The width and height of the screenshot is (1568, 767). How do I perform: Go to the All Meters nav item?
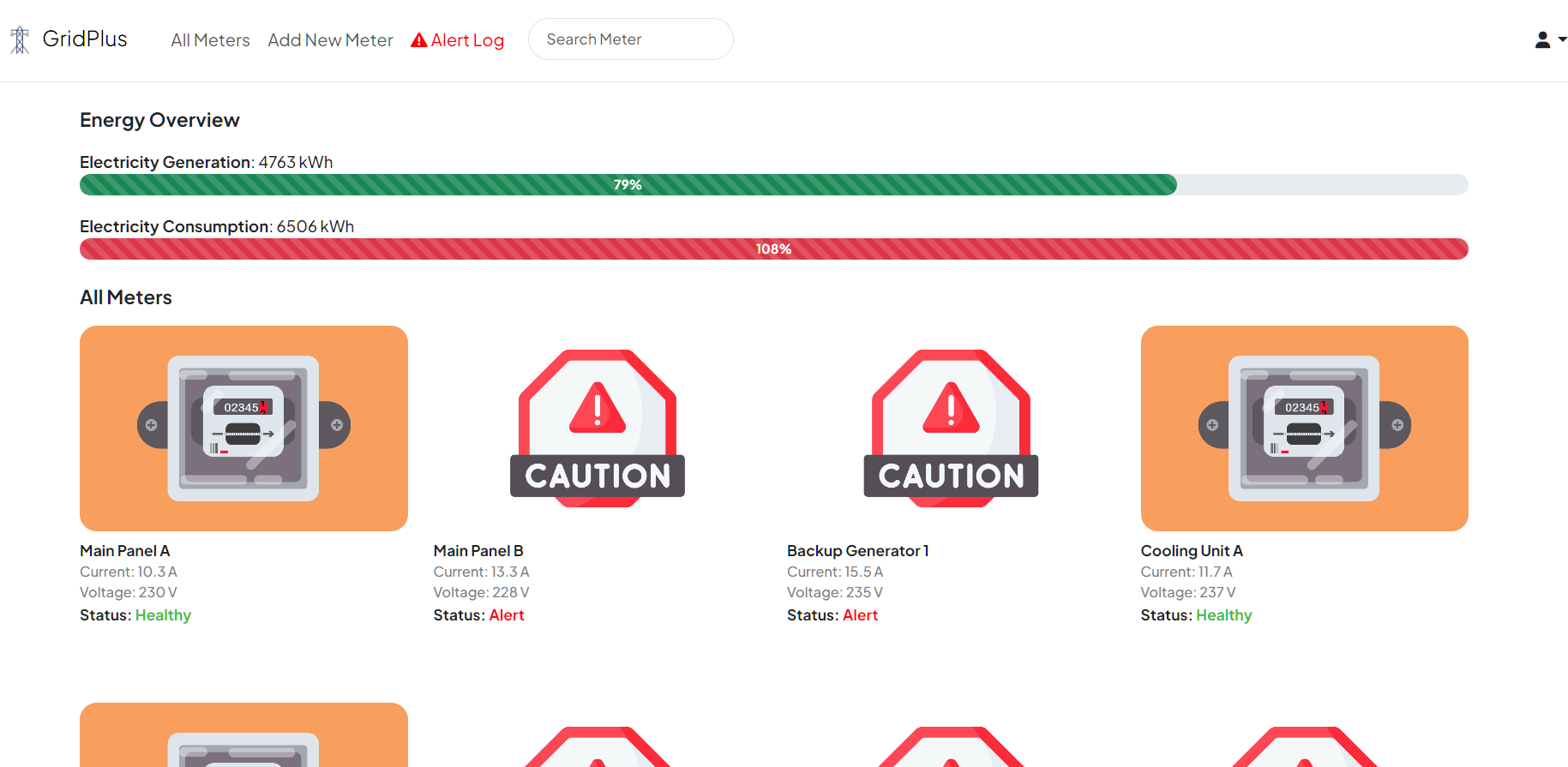pyautogui.click(x=210, y=40)
